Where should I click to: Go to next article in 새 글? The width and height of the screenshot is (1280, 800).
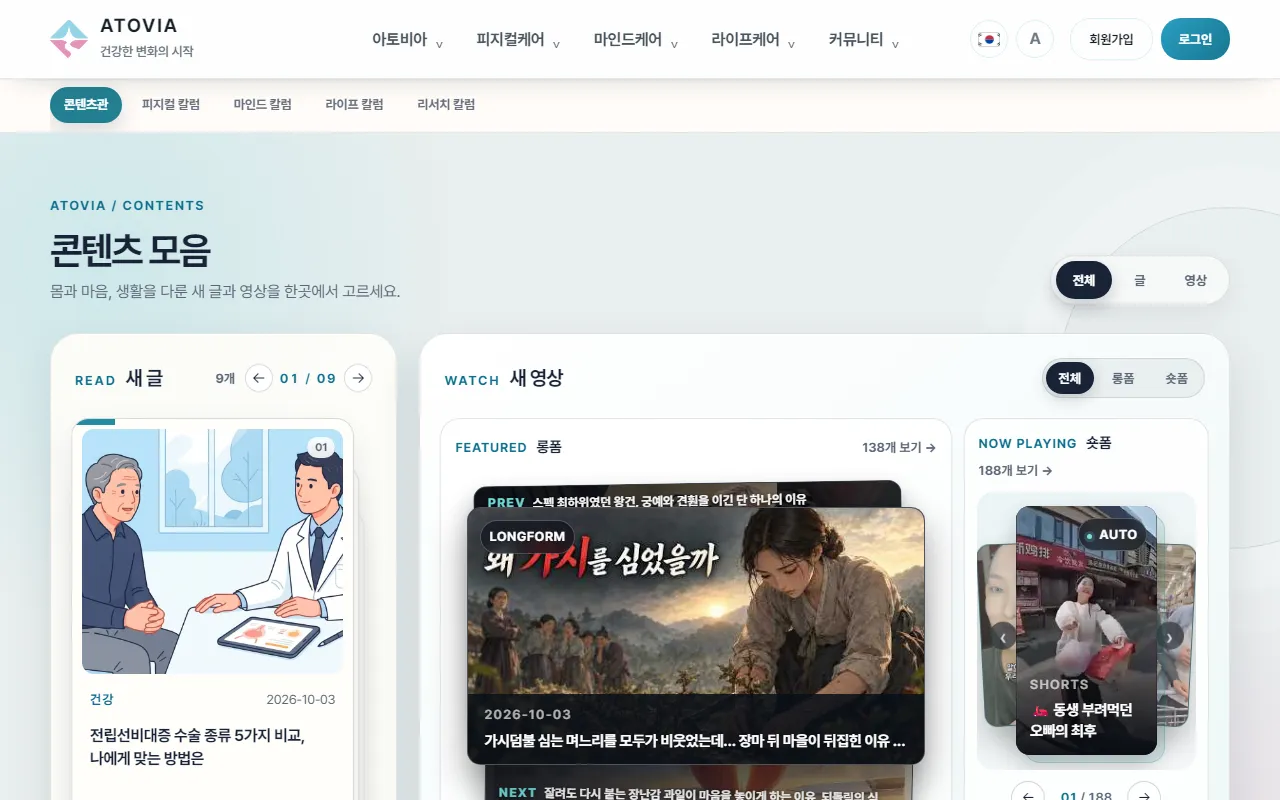[x=358, y=378]
